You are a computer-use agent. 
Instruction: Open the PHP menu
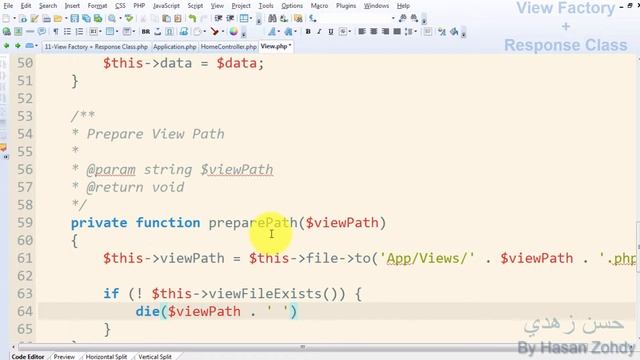point(139,6)
